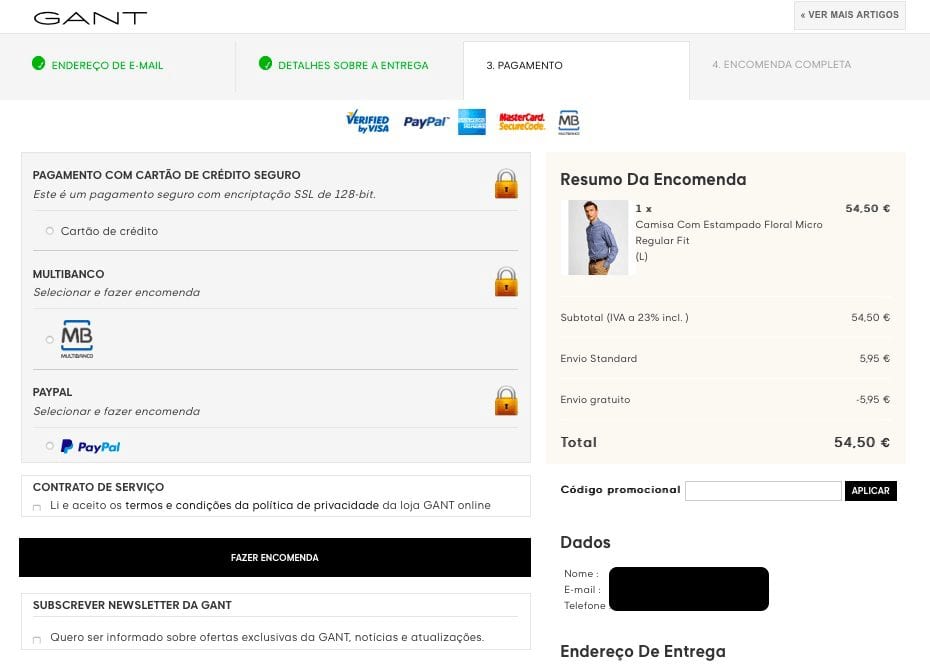
Task: Click the Multibanco icon in payment icons row
Action: [x=569, y=122]
